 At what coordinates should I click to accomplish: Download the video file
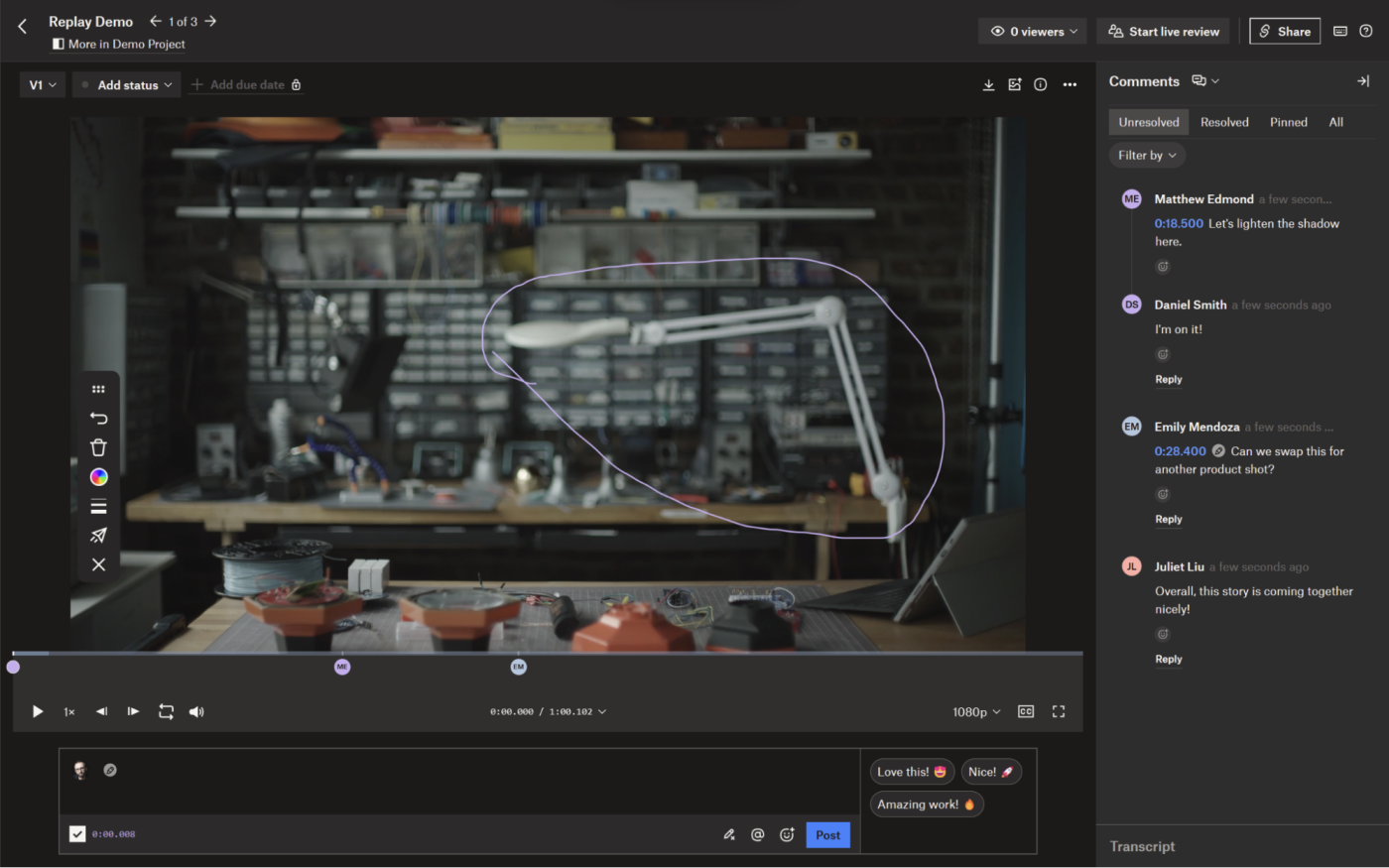click(x=988, y=85)
